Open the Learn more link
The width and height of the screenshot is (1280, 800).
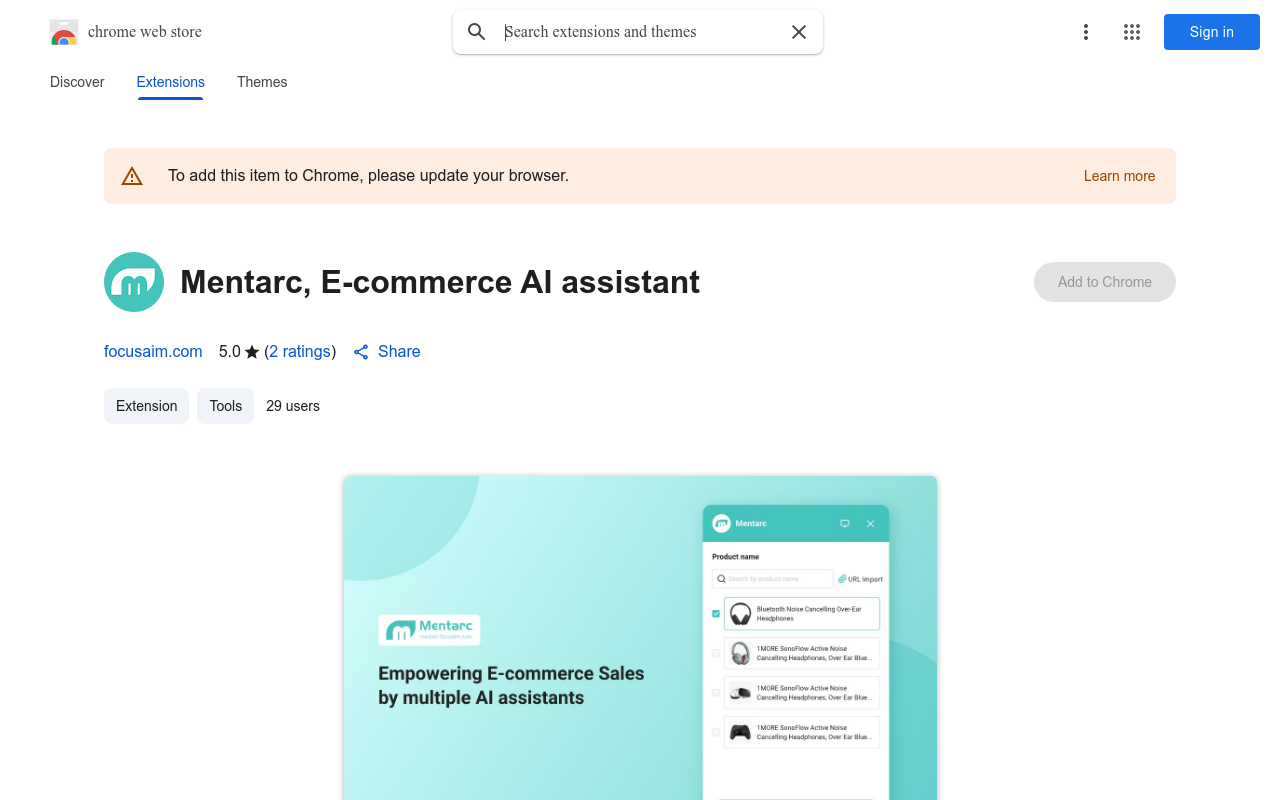1119,176
